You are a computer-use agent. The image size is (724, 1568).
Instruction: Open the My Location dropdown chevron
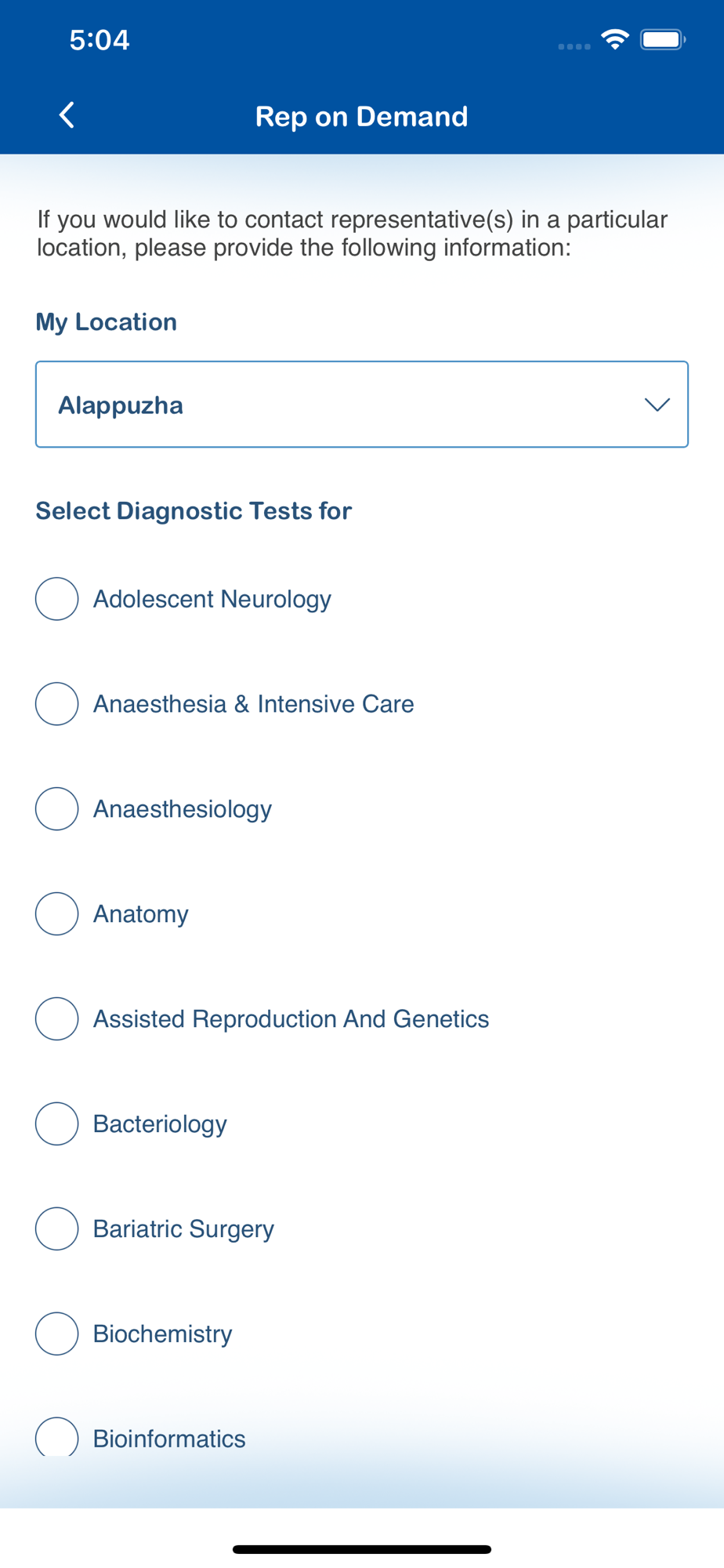(657, 405)
